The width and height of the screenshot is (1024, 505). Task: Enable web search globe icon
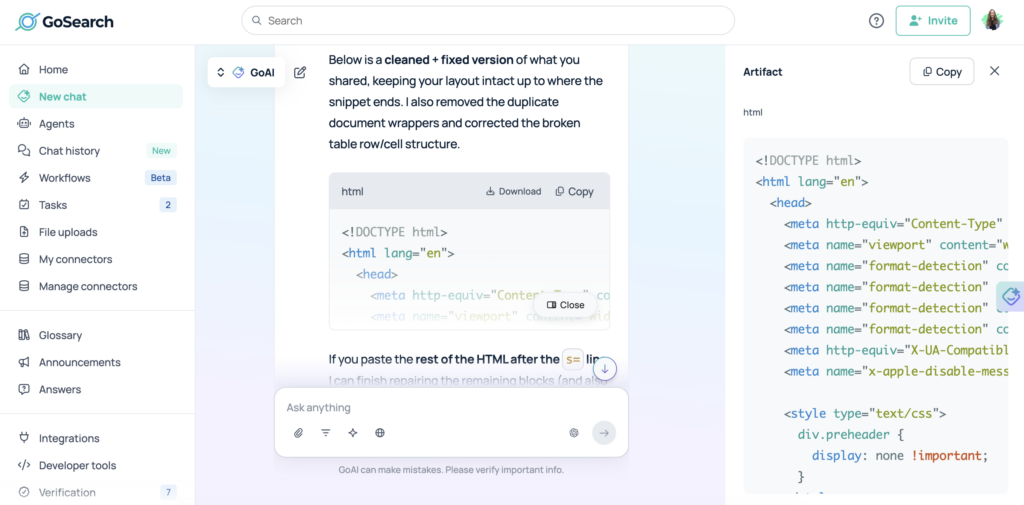380,433
